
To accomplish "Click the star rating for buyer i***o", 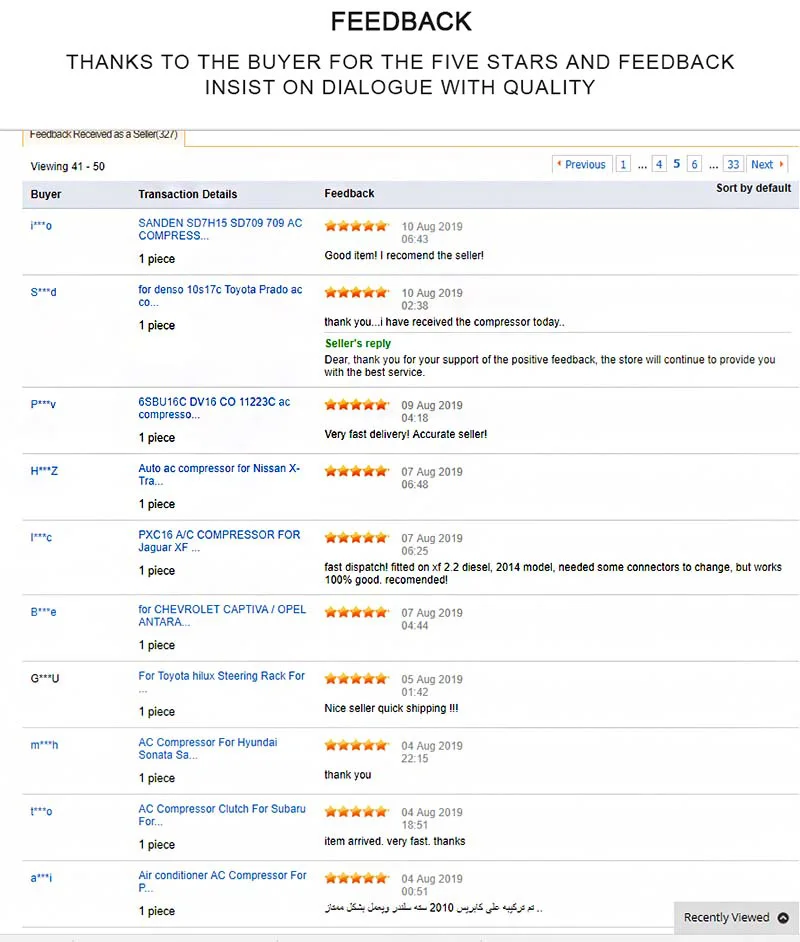I will coord(357,226).
